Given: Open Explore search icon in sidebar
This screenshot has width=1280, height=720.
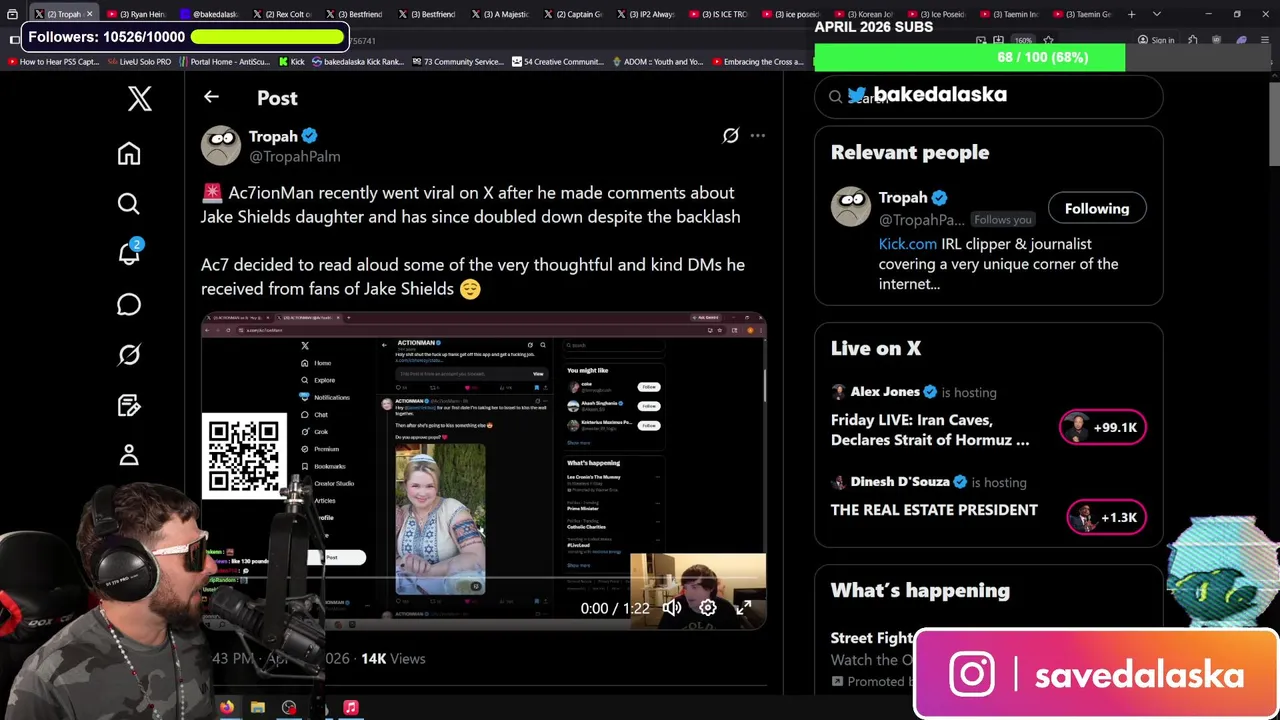Looking at the screenshot, I should [x=129, y=204].
